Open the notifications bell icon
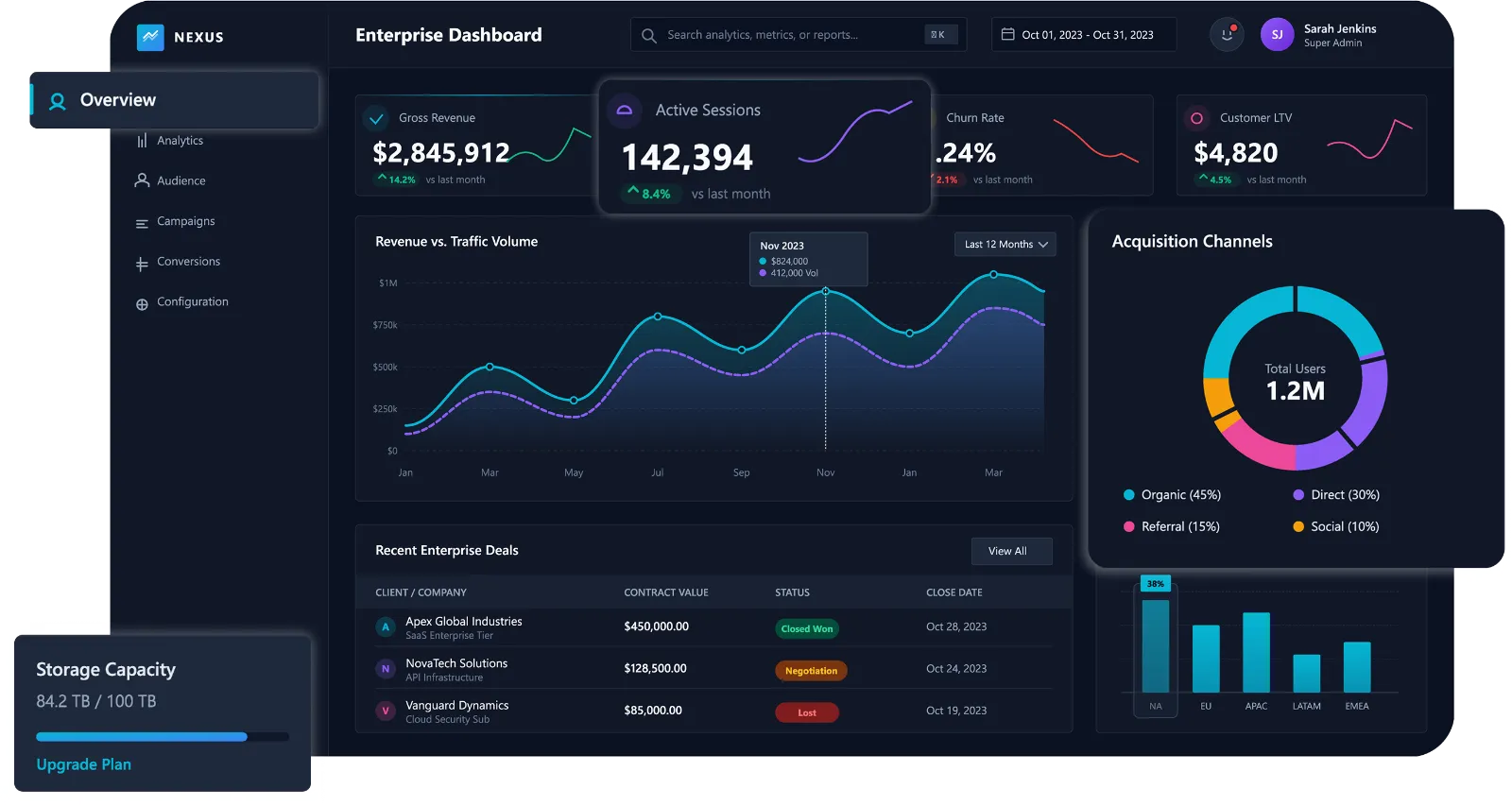 click(x=1227, y=35)
